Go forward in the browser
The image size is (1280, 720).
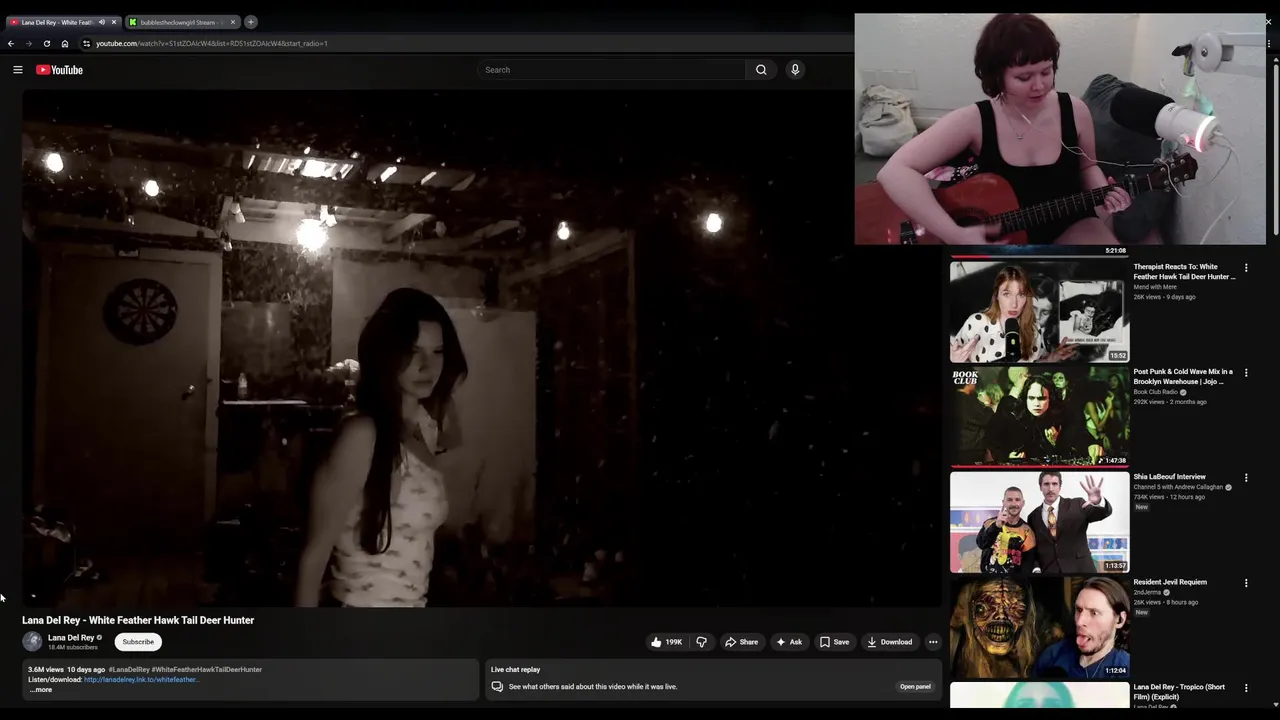click(x=29, y=43)
